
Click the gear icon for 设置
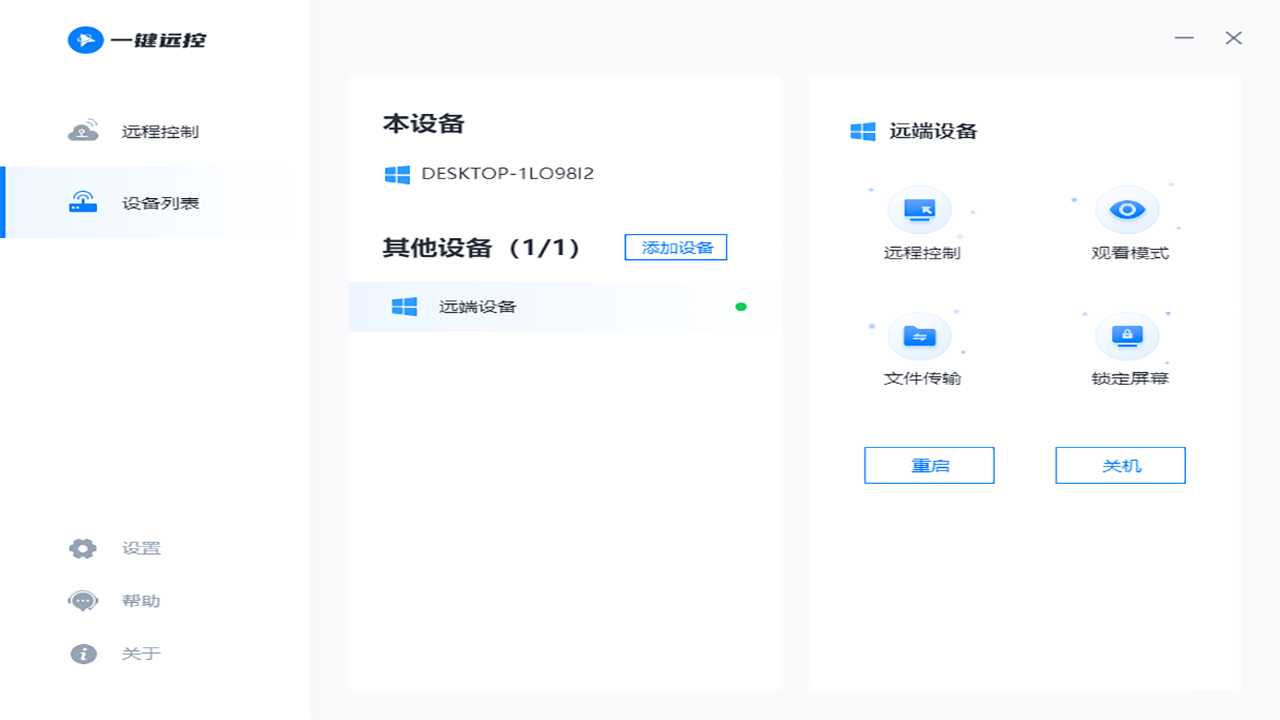click(x=83, y=548)
